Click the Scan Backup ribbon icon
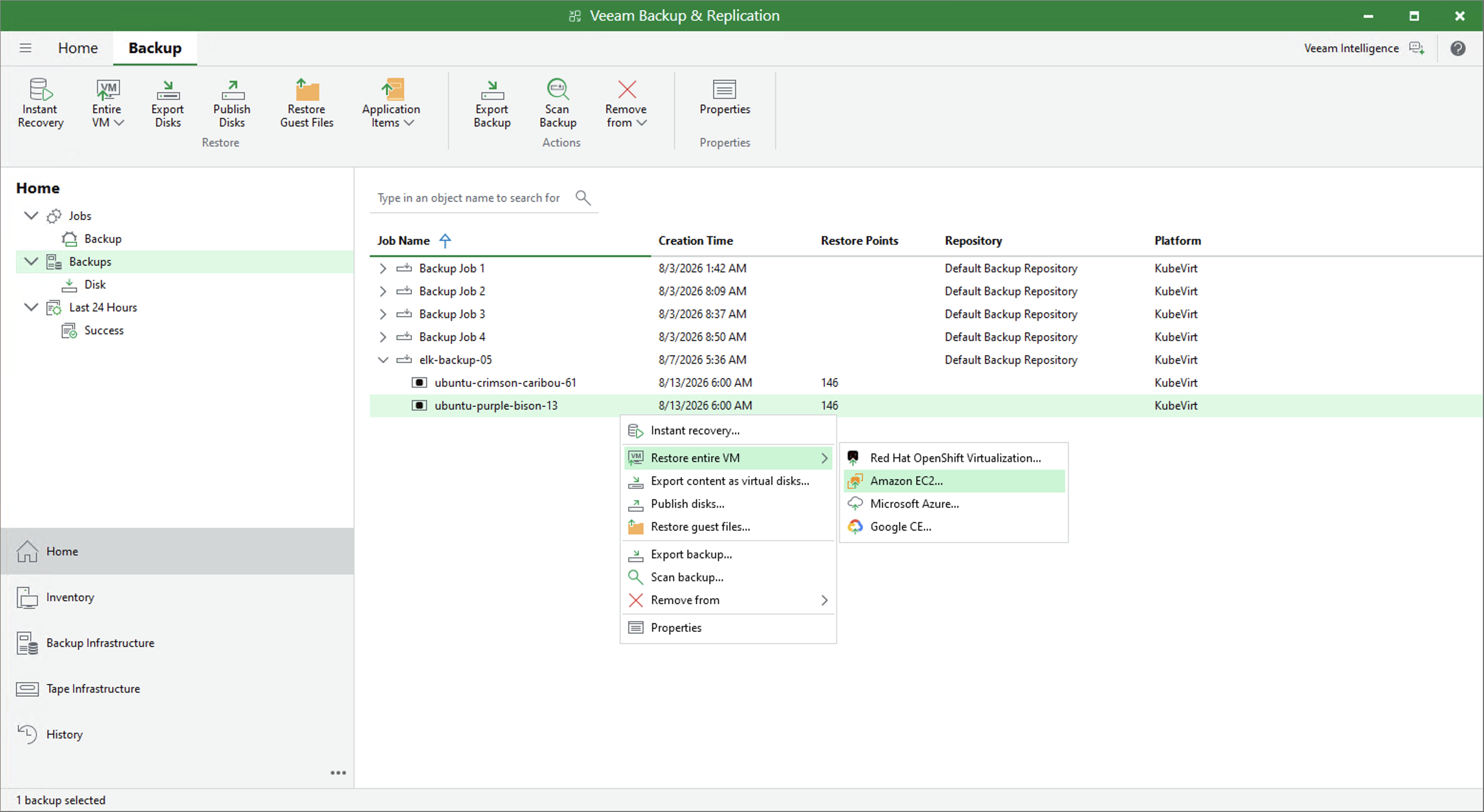 (x=558, y=89)
